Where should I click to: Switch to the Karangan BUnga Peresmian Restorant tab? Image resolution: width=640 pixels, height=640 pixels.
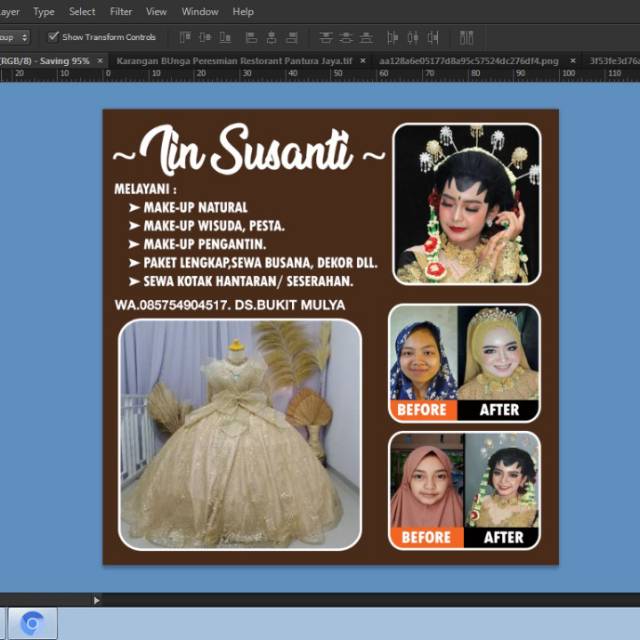234,60
